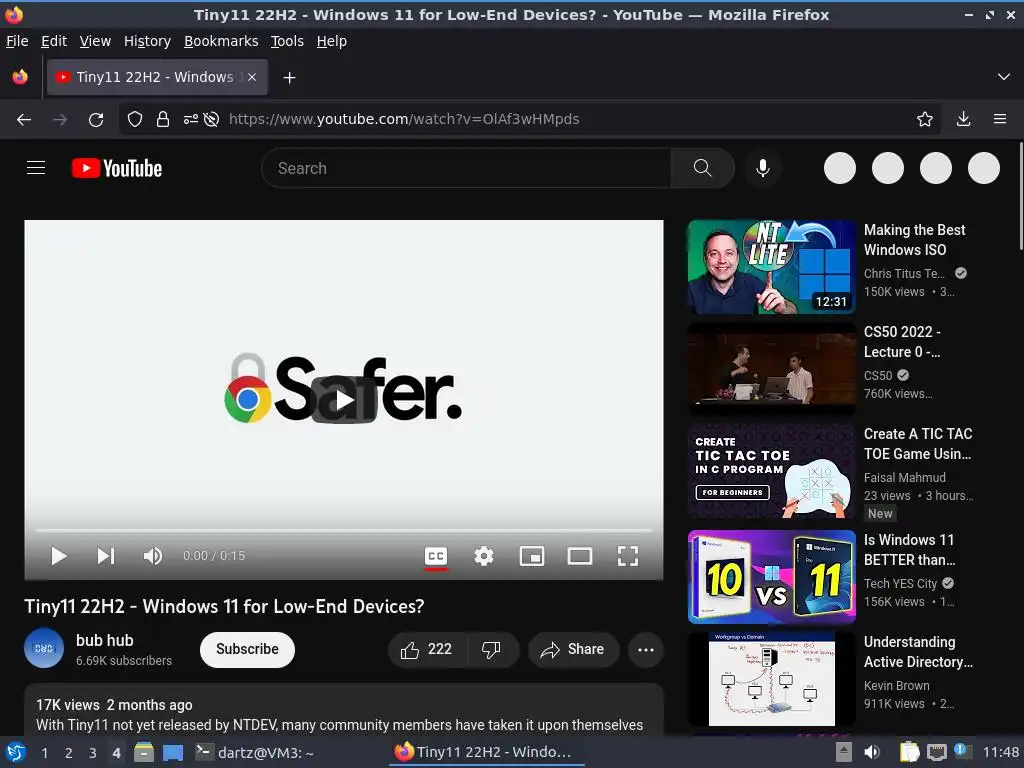Open the site permissions icon in URL bar

191,120
